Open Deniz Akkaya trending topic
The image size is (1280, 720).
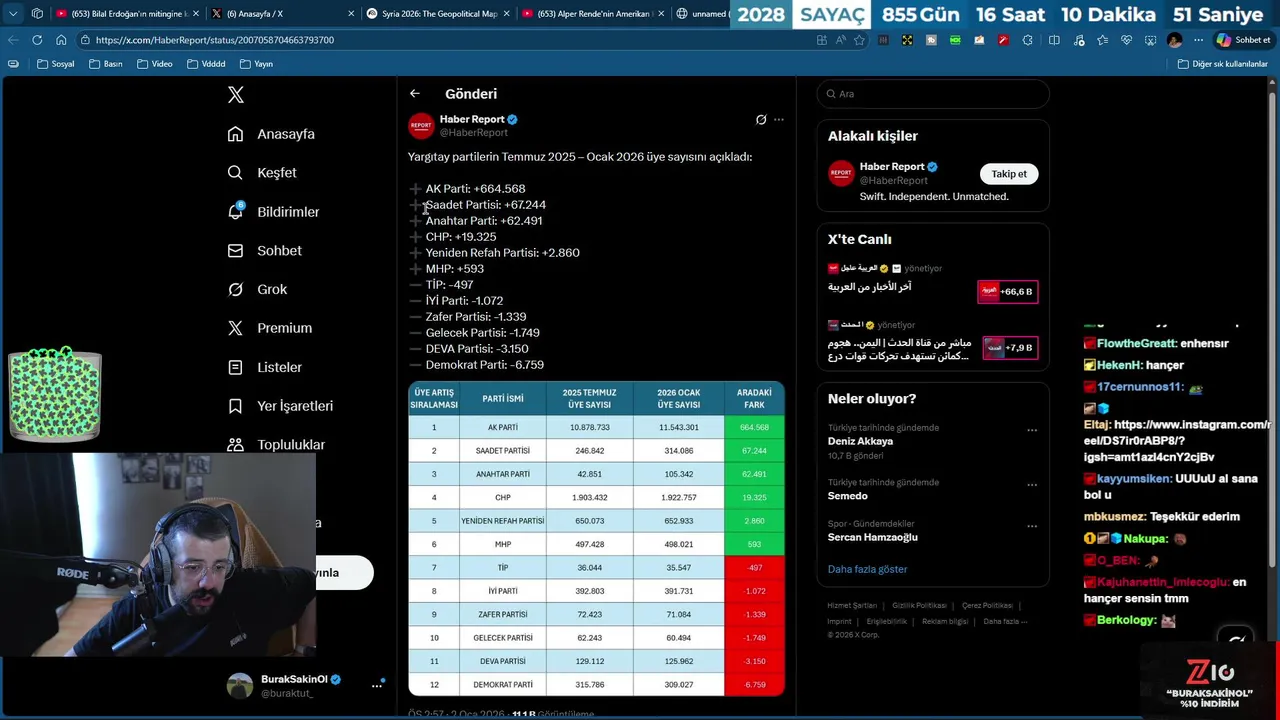tap(860, 441)
